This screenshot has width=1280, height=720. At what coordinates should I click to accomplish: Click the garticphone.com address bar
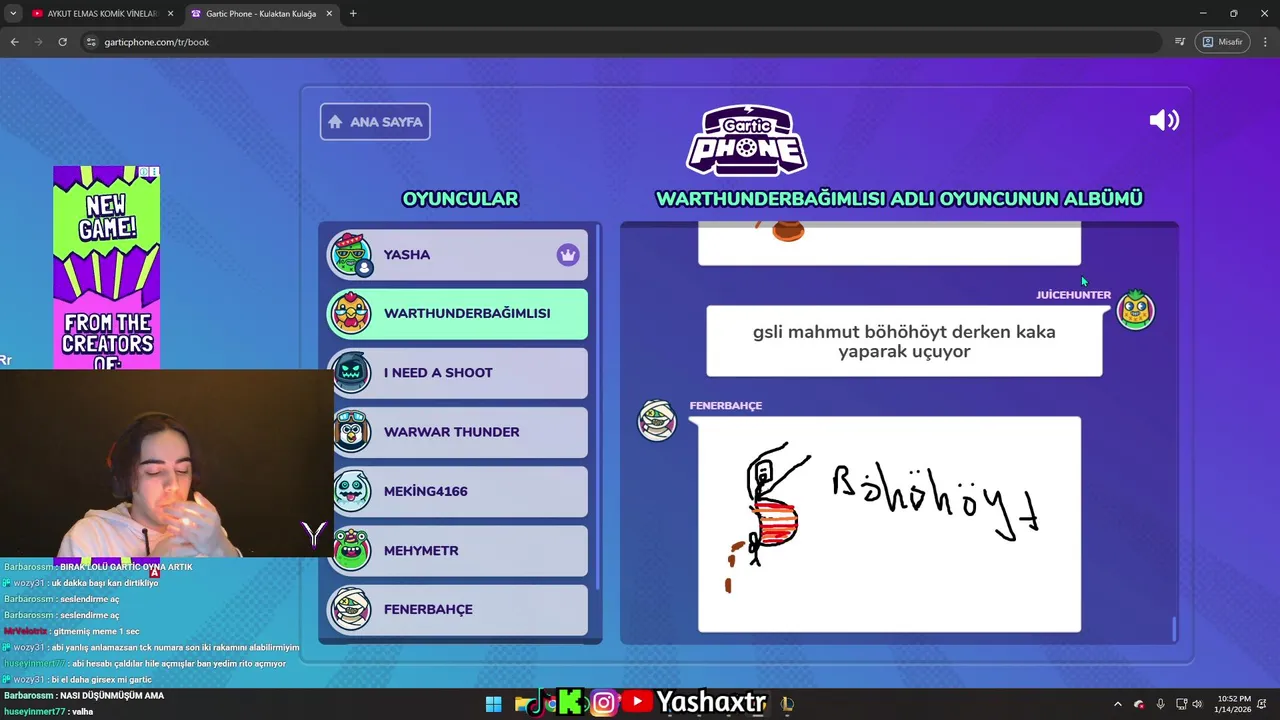620,42
